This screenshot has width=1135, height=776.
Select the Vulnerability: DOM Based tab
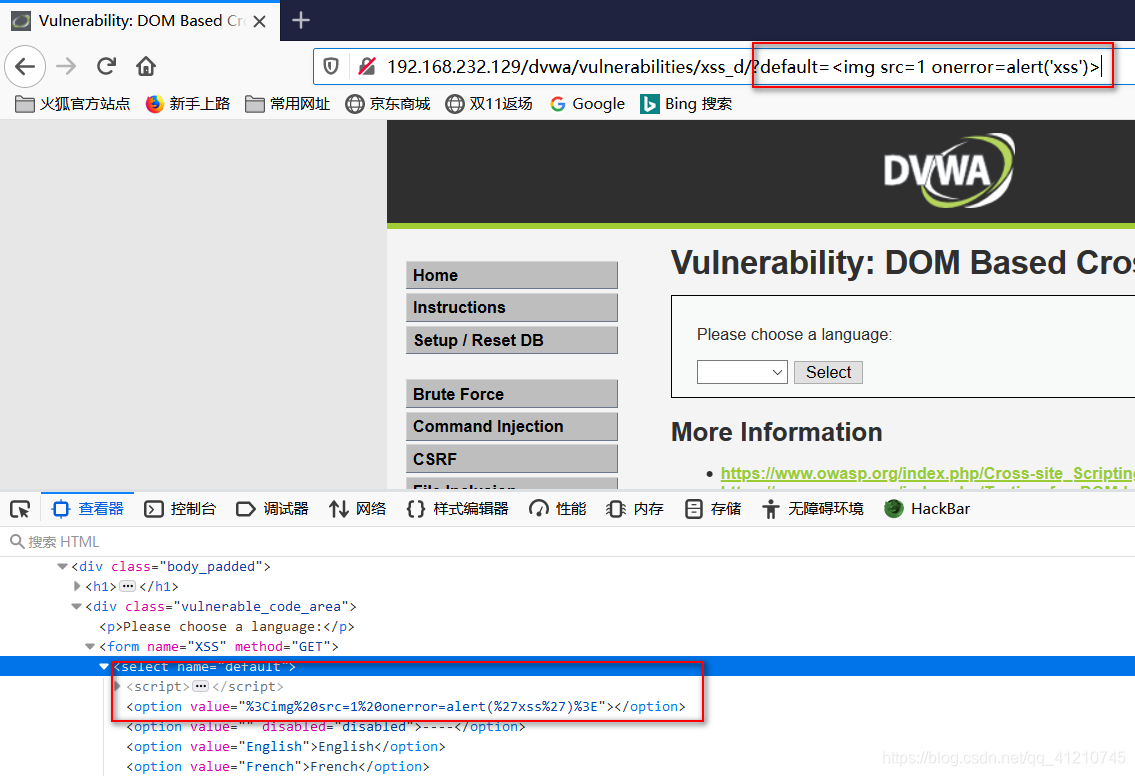[141, 21]
